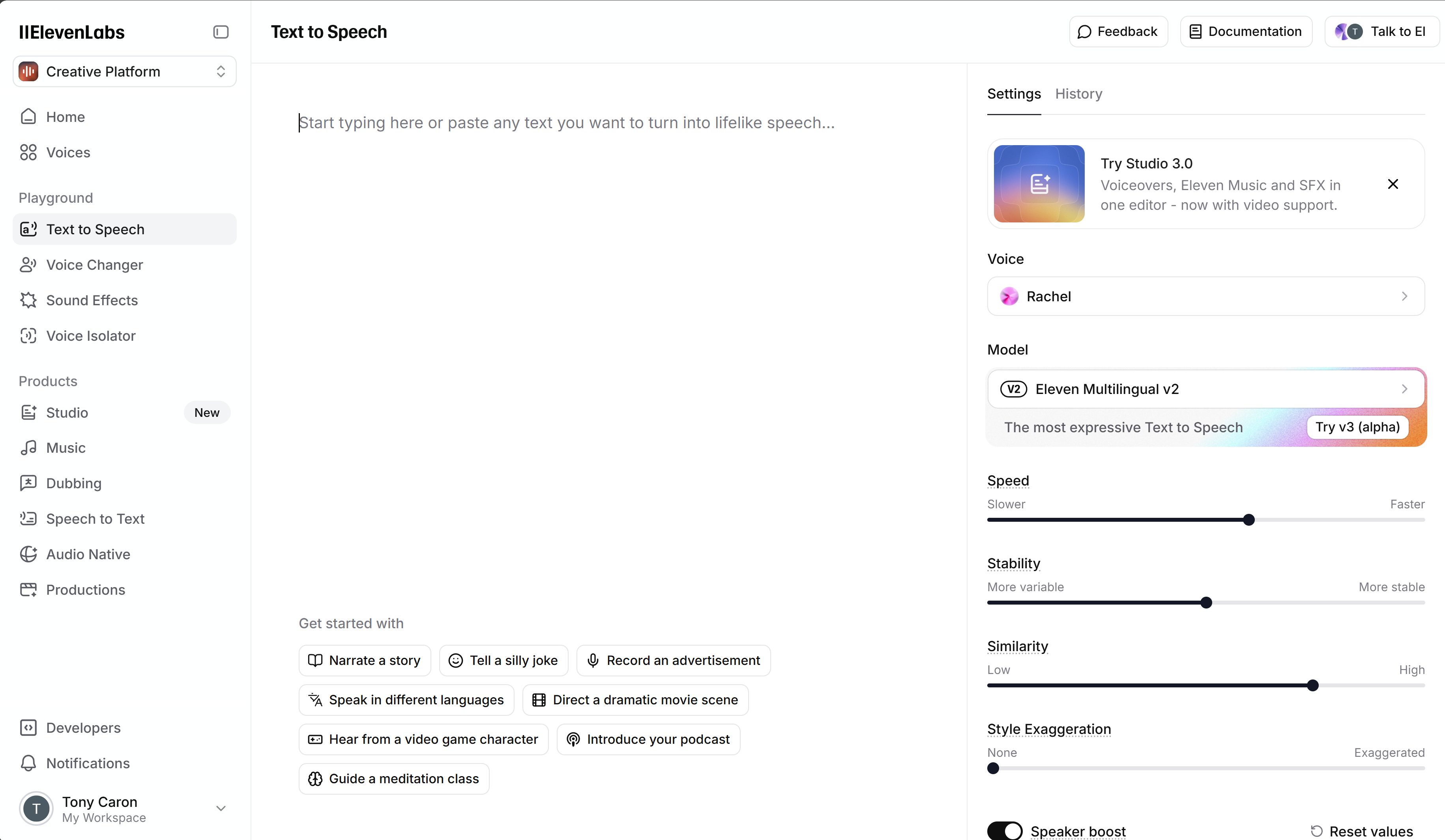Switch to the History tab
1445x840 pixels.
(1078, 93)
